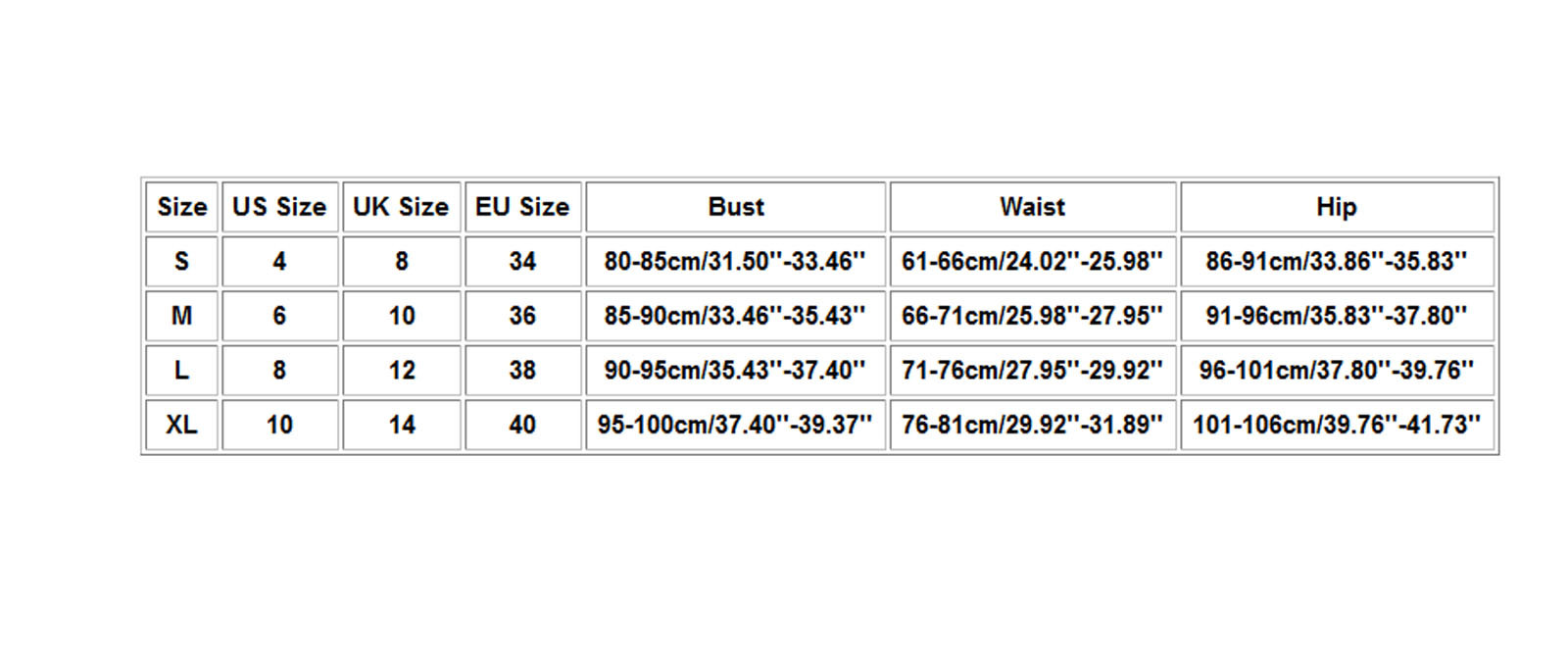Click the UK Size column header
The image size is (1568, 658).
(401, 207)
